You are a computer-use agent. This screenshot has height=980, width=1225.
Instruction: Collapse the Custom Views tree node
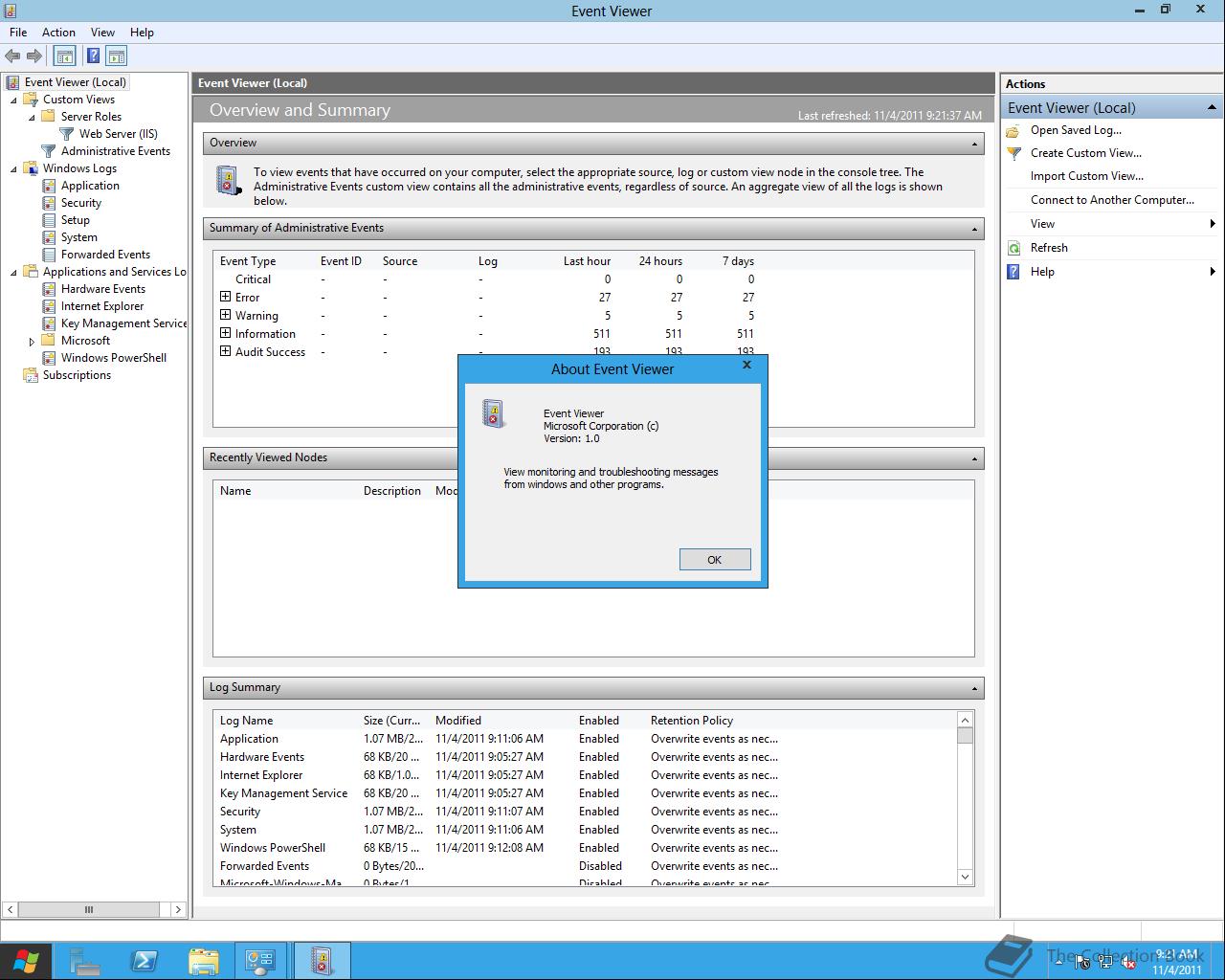pyautogui.click(x=13, y=100)
